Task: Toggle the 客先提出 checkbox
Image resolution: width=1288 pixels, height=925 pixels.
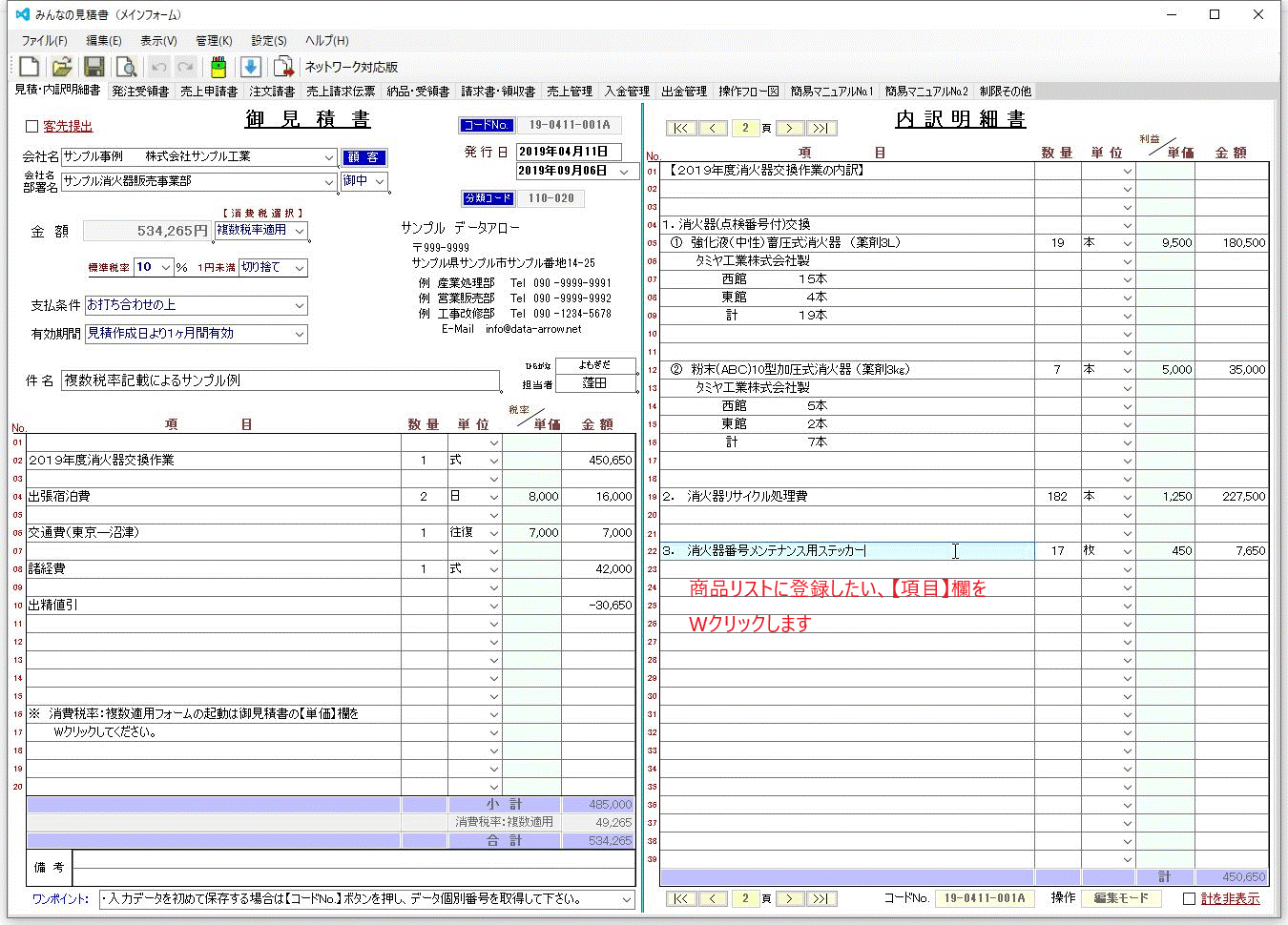Action: (31, 126)
